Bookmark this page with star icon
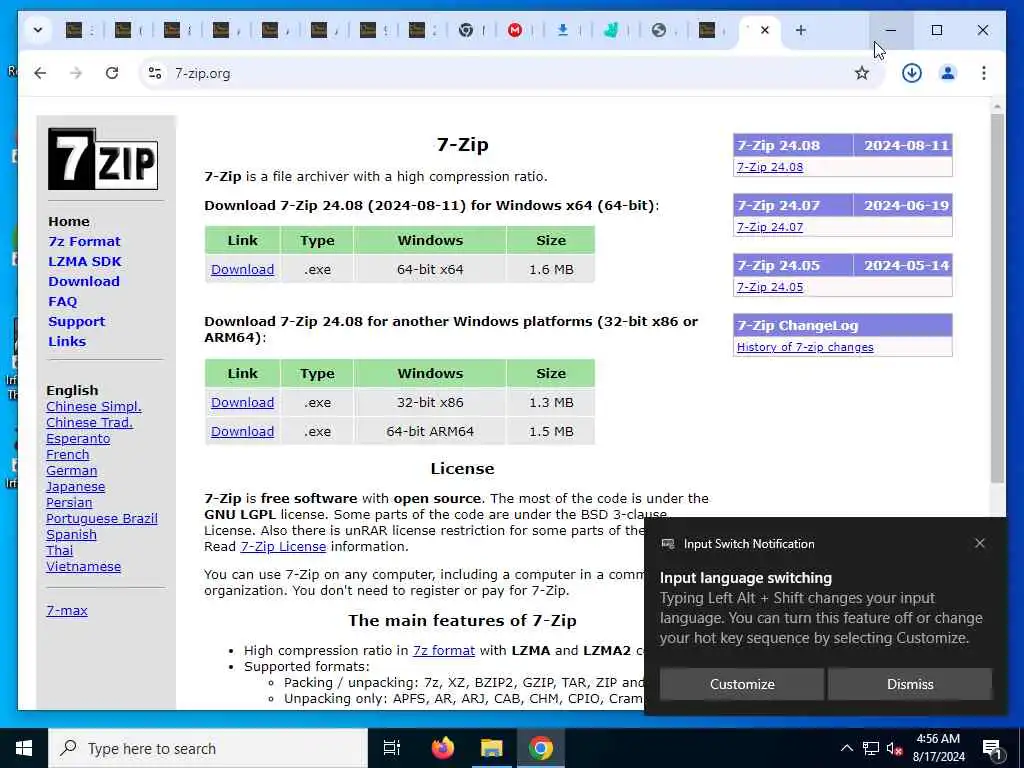The height and width of the screenshot is (768, 1024). point(862,73)
